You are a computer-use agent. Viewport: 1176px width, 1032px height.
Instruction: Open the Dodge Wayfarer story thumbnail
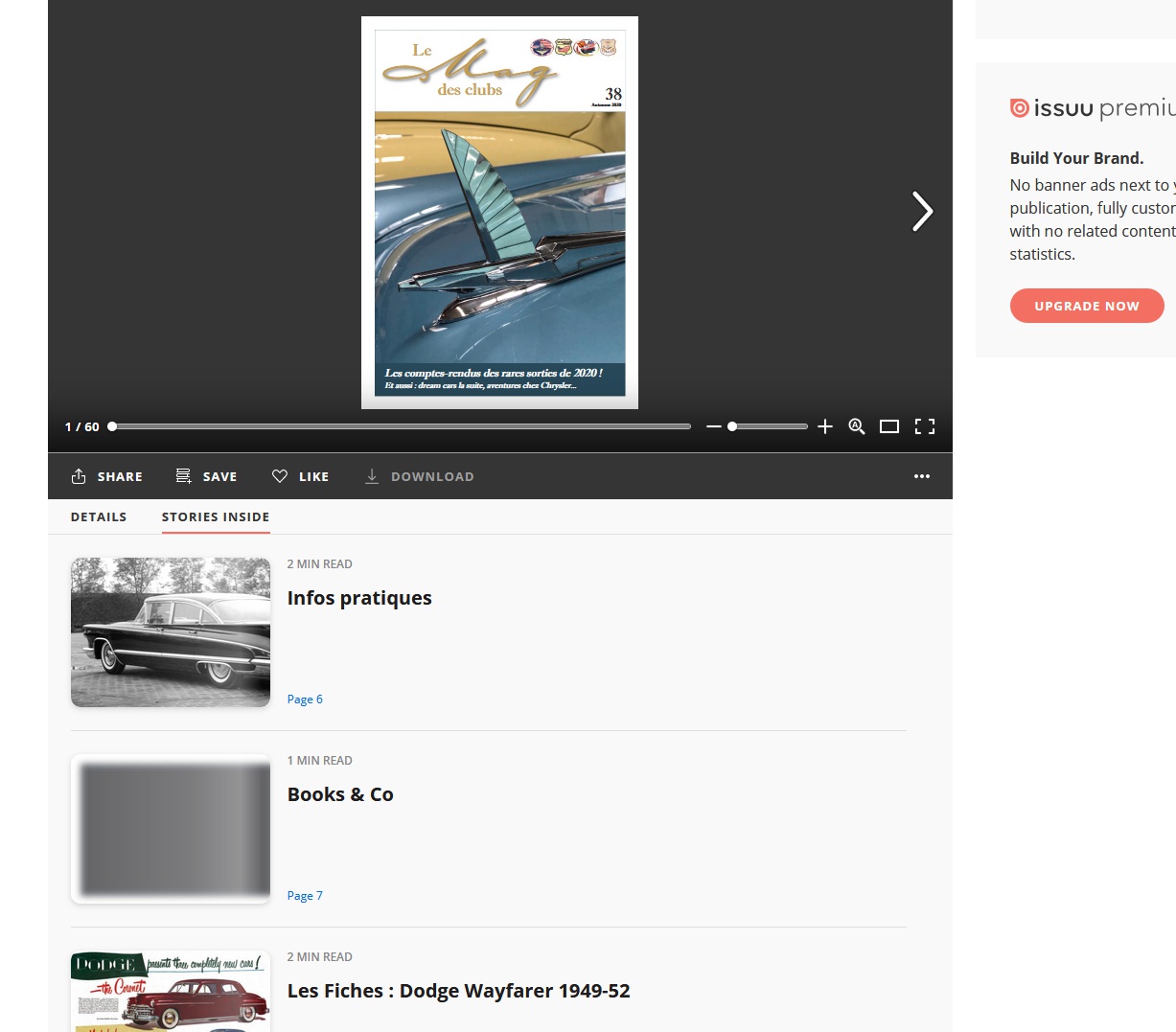tap(170, 992)
